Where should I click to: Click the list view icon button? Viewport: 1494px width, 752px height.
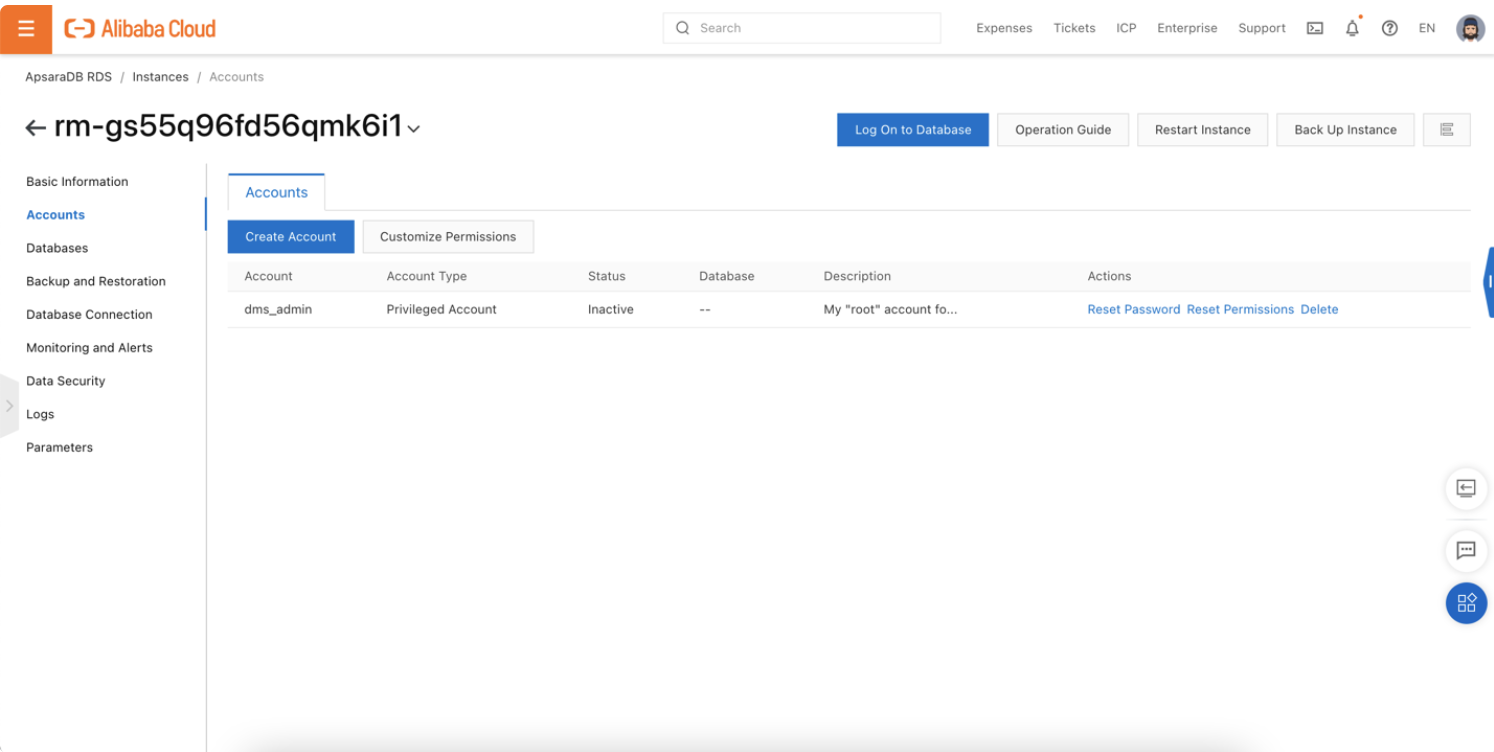point(1446,130)
